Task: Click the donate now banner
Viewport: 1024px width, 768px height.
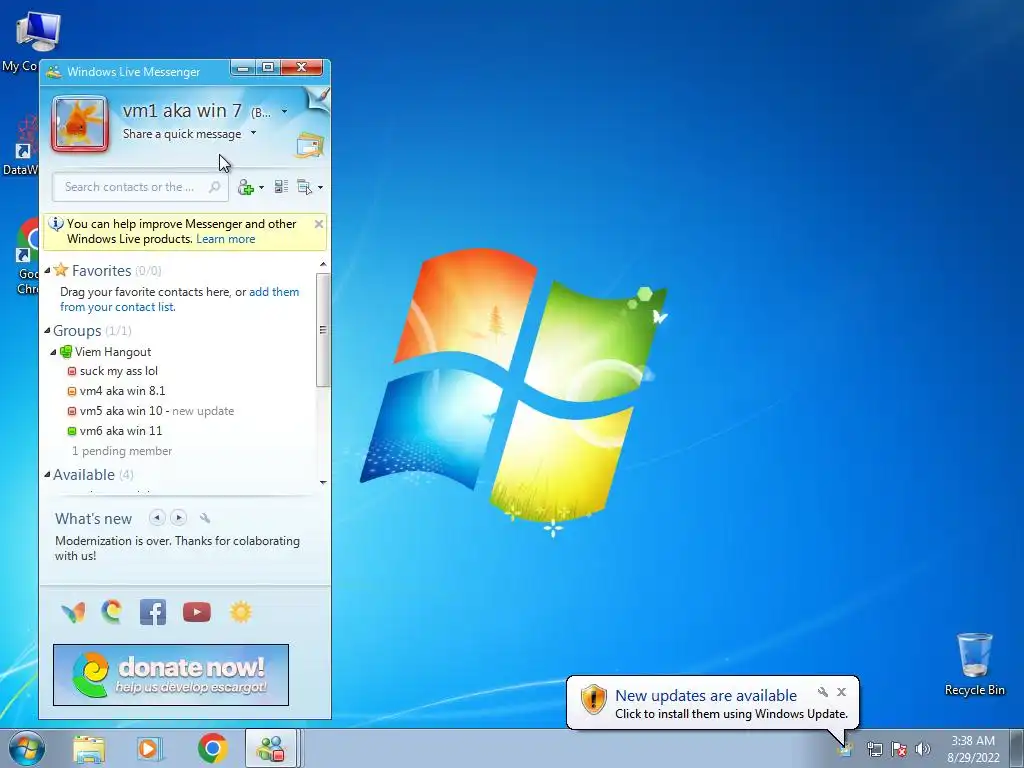Action: pos(171,675)
